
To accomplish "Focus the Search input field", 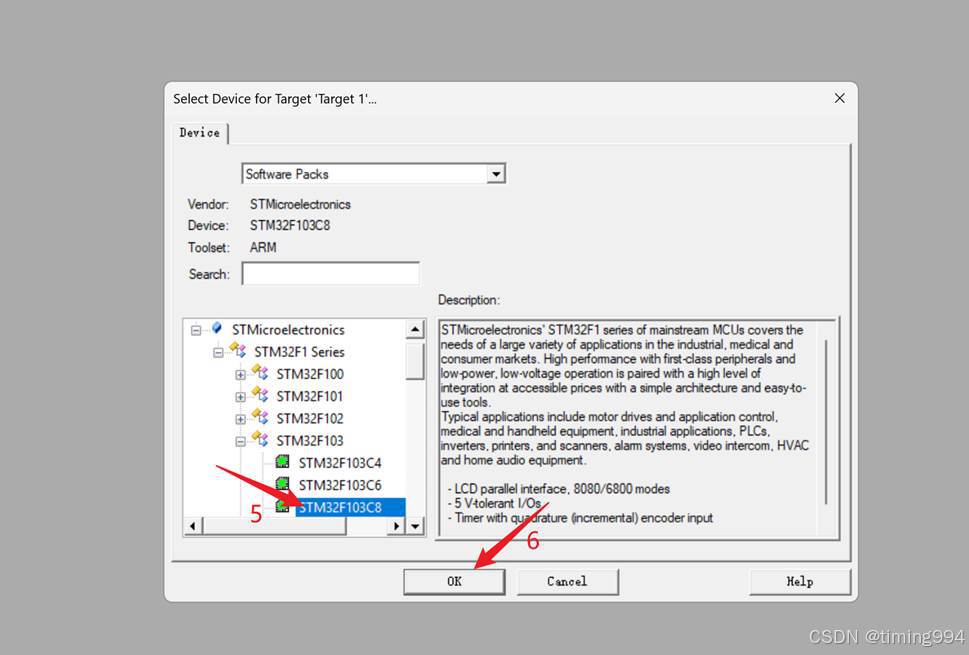I will tap(331, 274).
